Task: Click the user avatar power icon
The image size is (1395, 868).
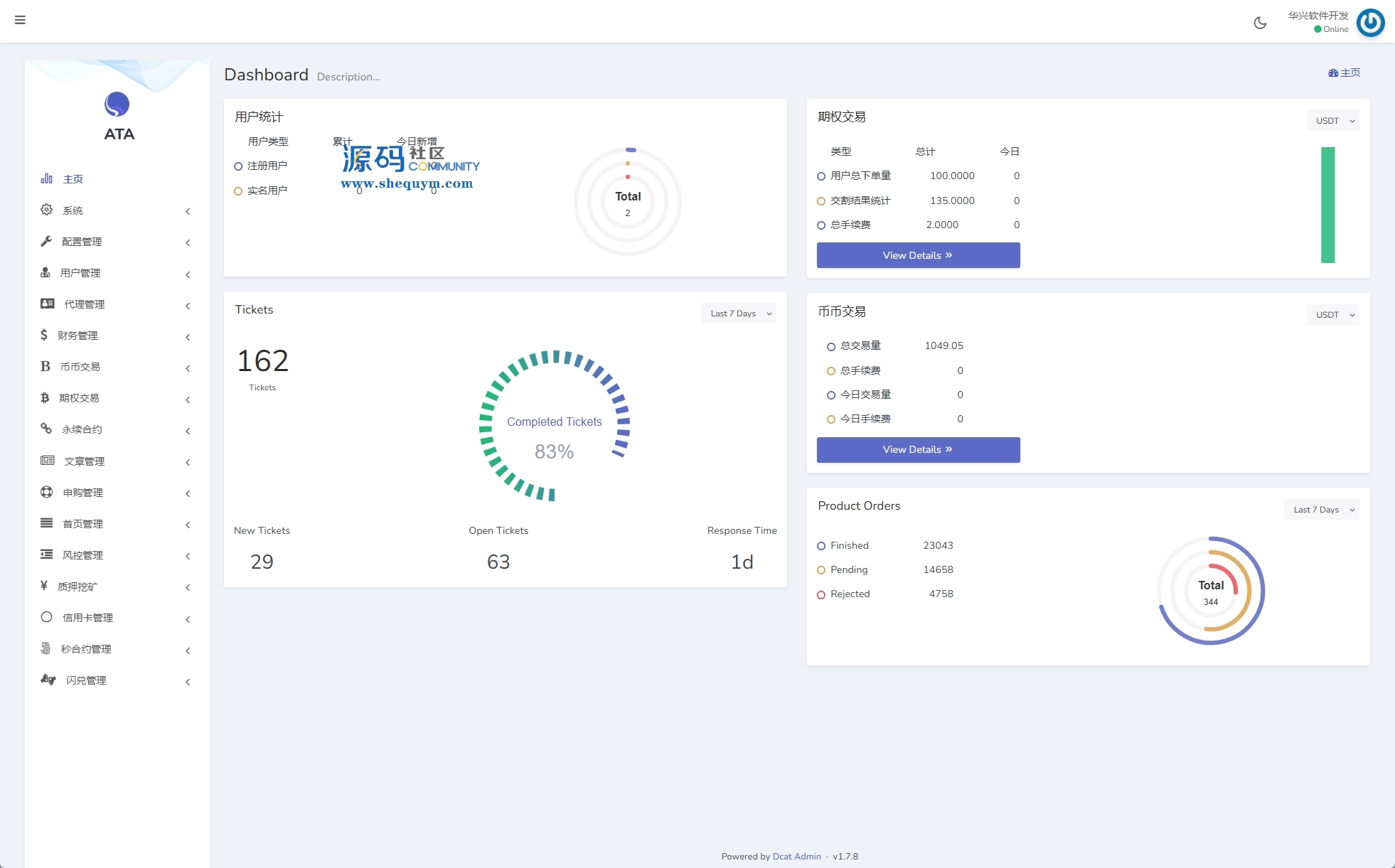Action: click(1370, 23)
